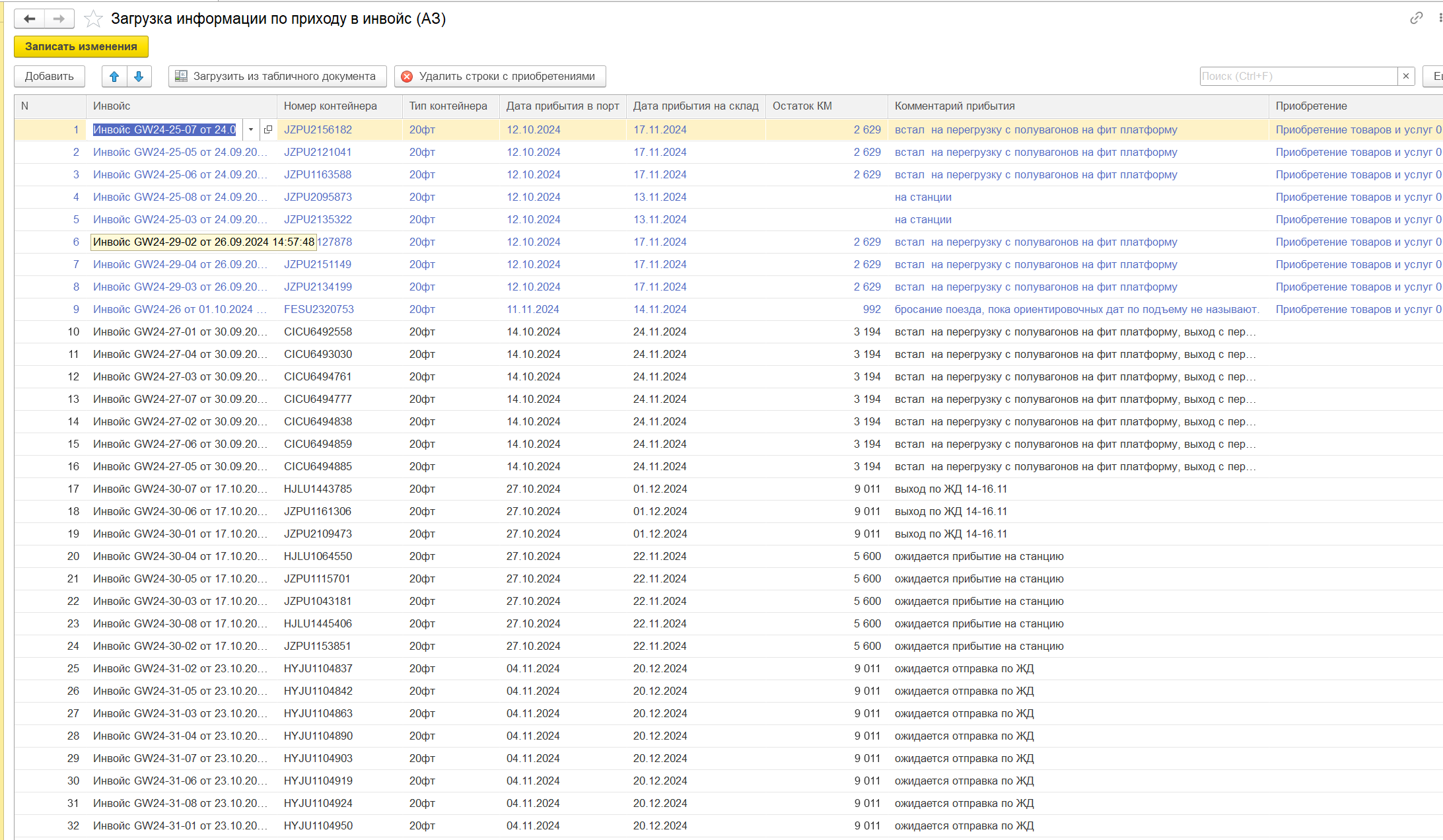
Task: Select container cell FESU2320753
Action: click(x=319, y=310)
